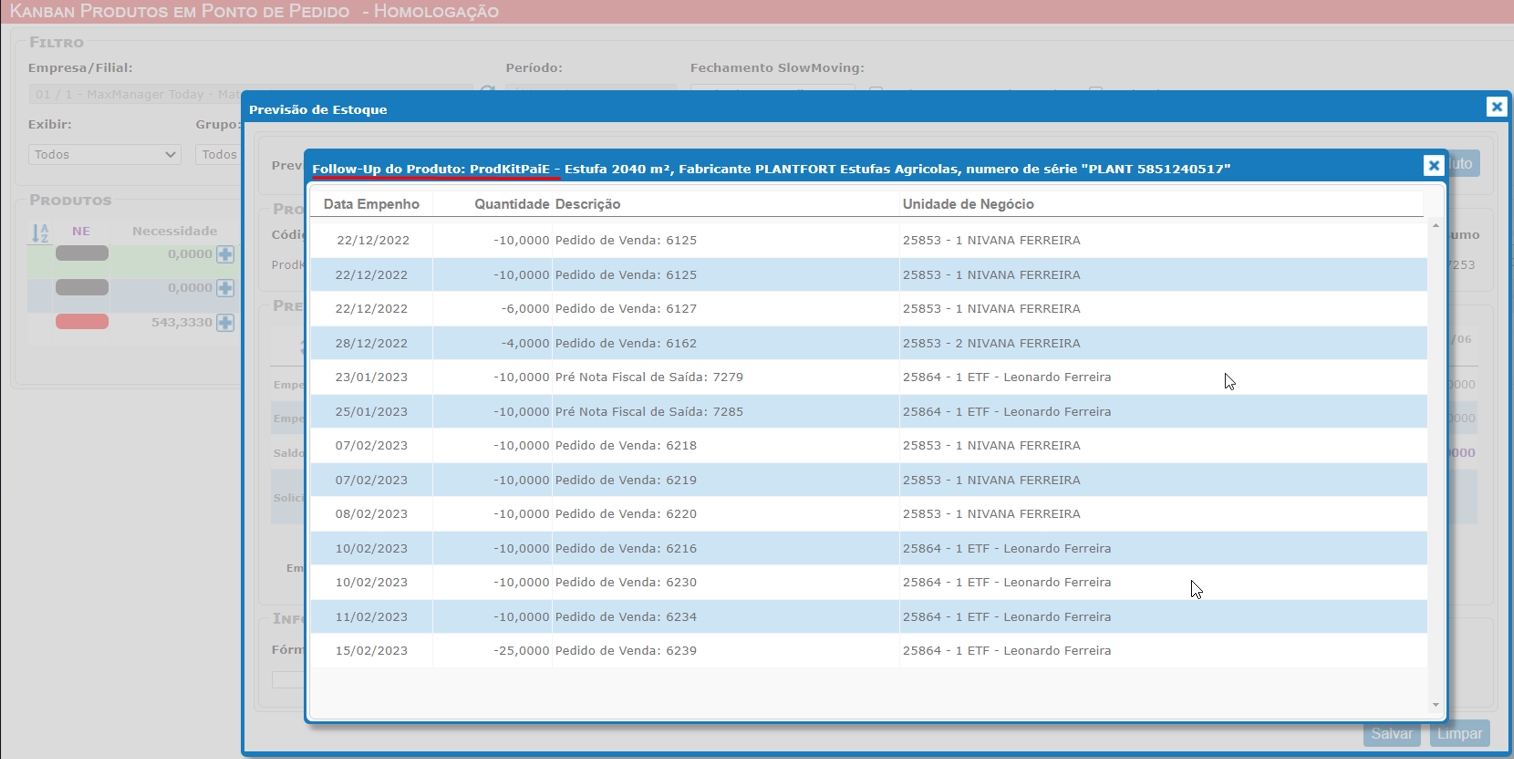Click the A-Z sort icon in Produtos

(40, 233)
